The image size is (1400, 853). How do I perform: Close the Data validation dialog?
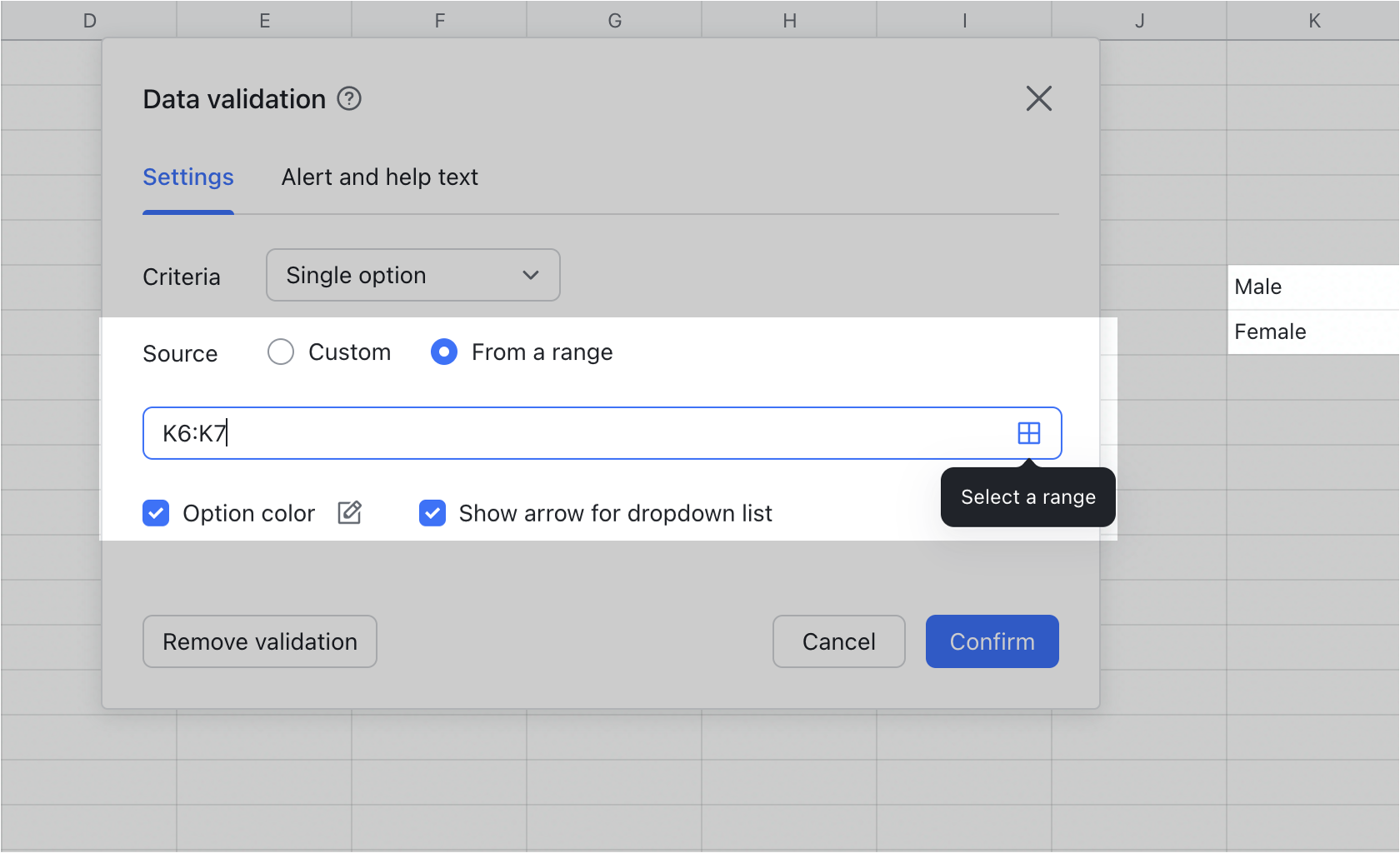coord(1038,98)
